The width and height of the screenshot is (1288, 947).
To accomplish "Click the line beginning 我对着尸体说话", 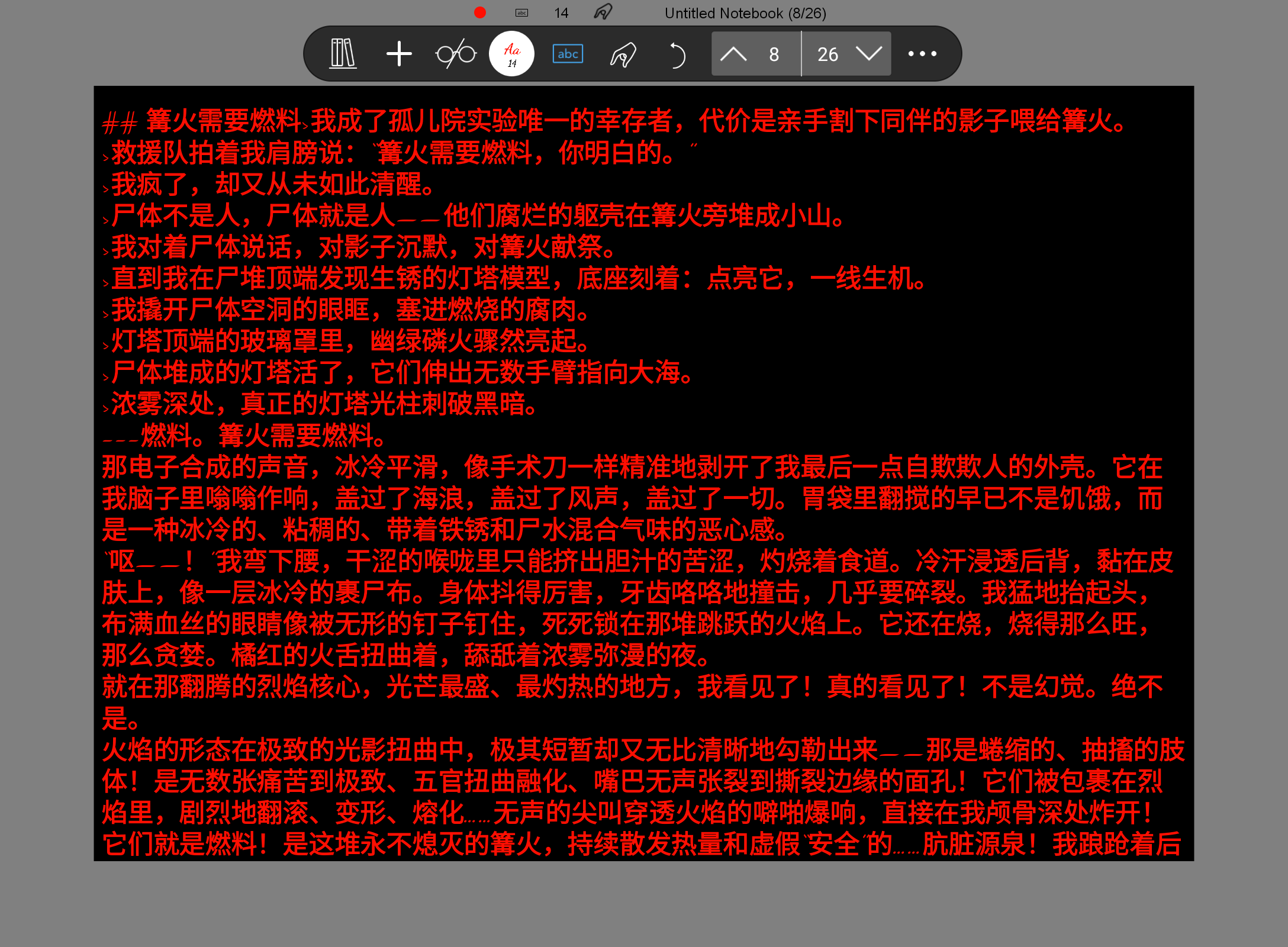I will (x=359, y=247).
